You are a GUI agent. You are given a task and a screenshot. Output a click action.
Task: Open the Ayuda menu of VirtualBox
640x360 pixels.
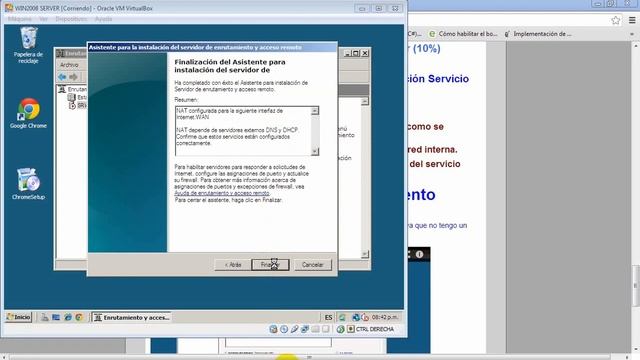tap(103, 19)
